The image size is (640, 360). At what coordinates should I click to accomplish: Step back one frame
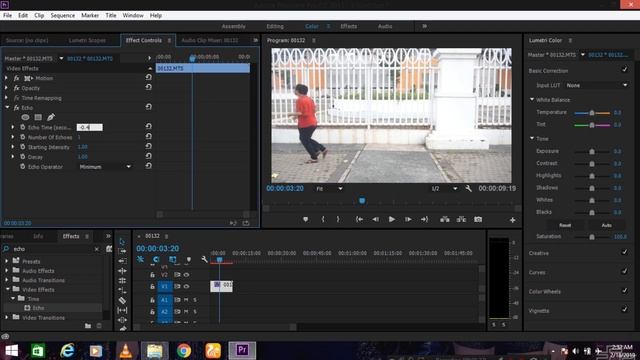pyautogui.click(x=375, y=220)
